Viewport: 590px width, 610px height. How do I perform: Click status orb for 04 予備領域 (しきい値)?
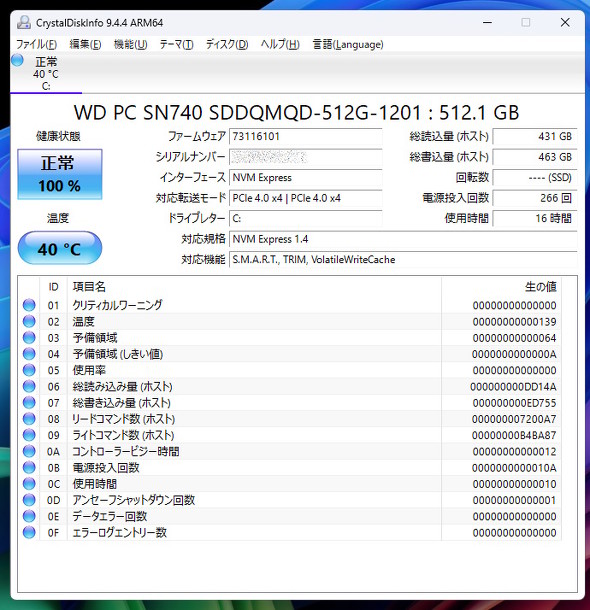coord(29,354)
